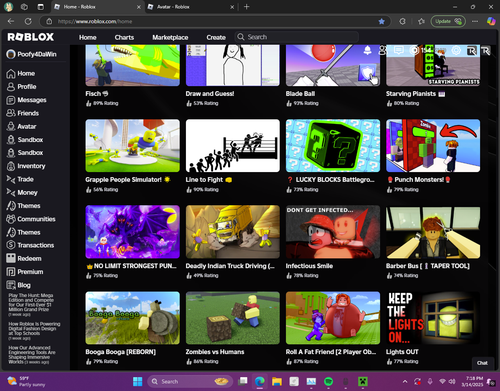Open the Fisch game thumbnail
This screenshot has width=500, height=391.
pyautogui.click(x=132, y=65)
